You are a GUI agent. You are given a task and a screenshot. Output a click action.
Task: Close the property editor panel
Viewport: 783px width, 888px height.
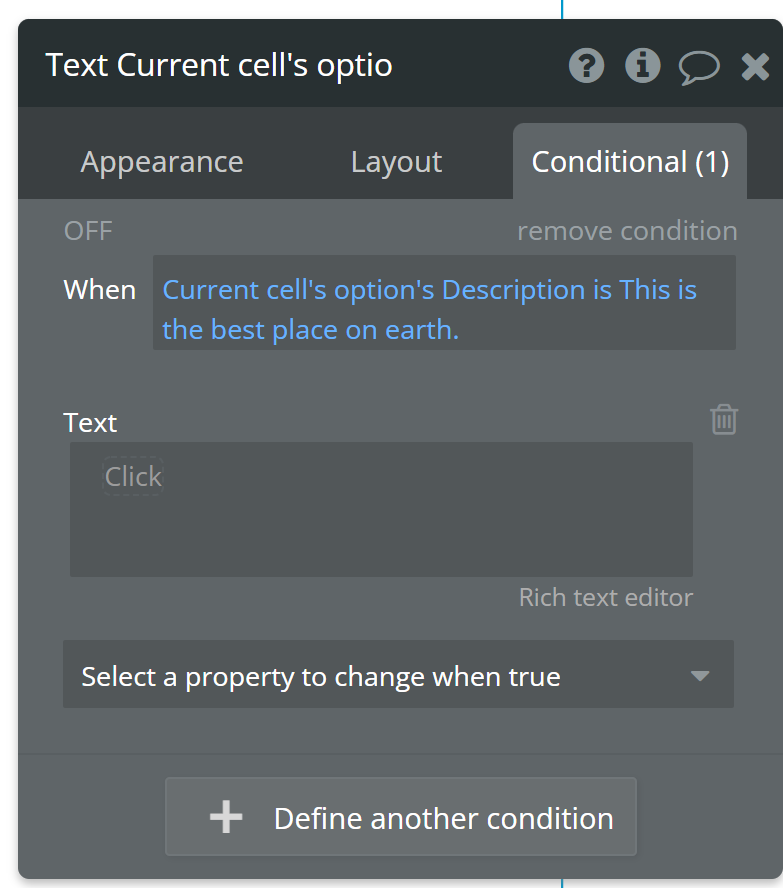pyautogui.click(x=755, y=67)
